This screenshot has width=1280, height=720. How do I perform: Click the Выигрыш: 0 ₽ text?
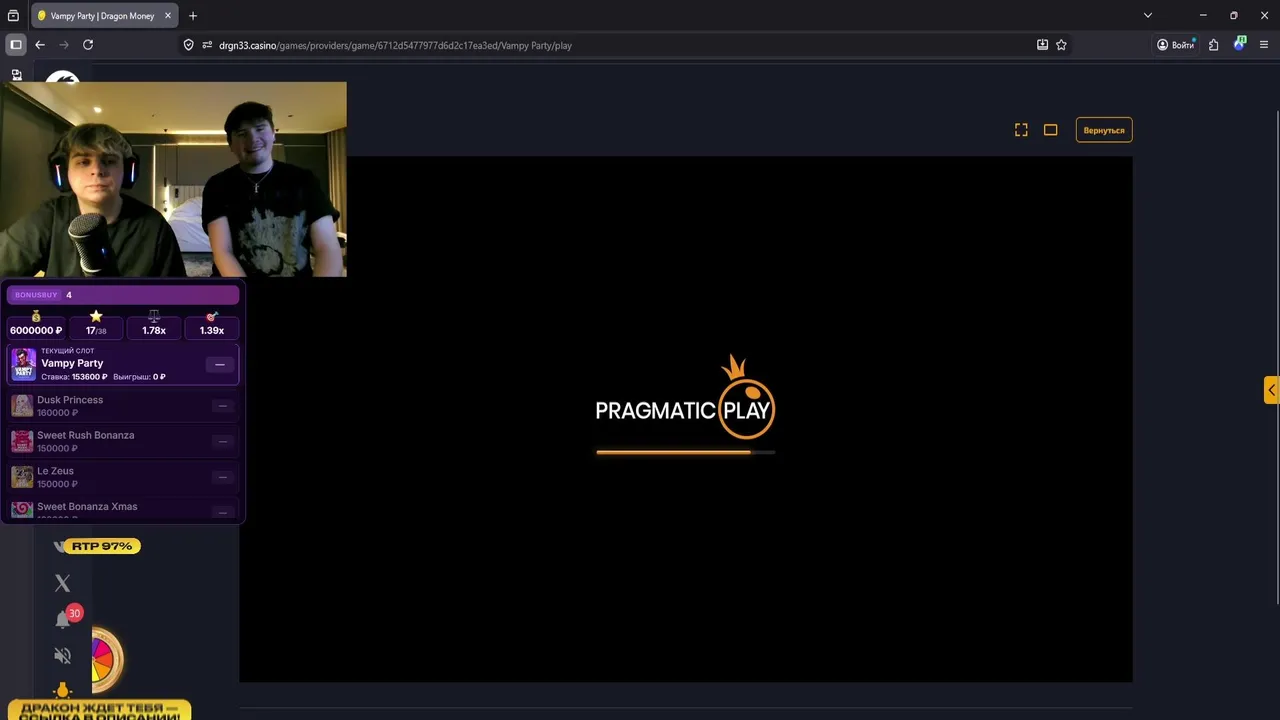tap(139, 377)
